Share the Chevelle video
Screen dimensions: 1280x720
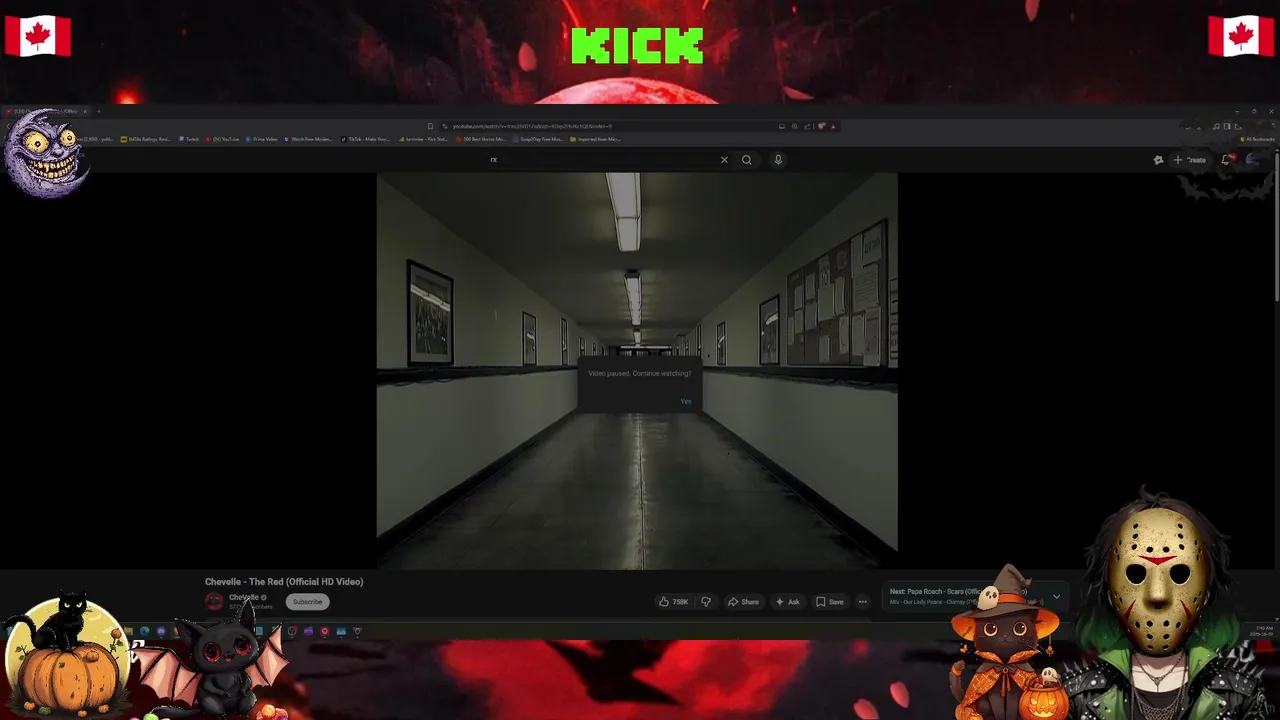tap(743, 602)
